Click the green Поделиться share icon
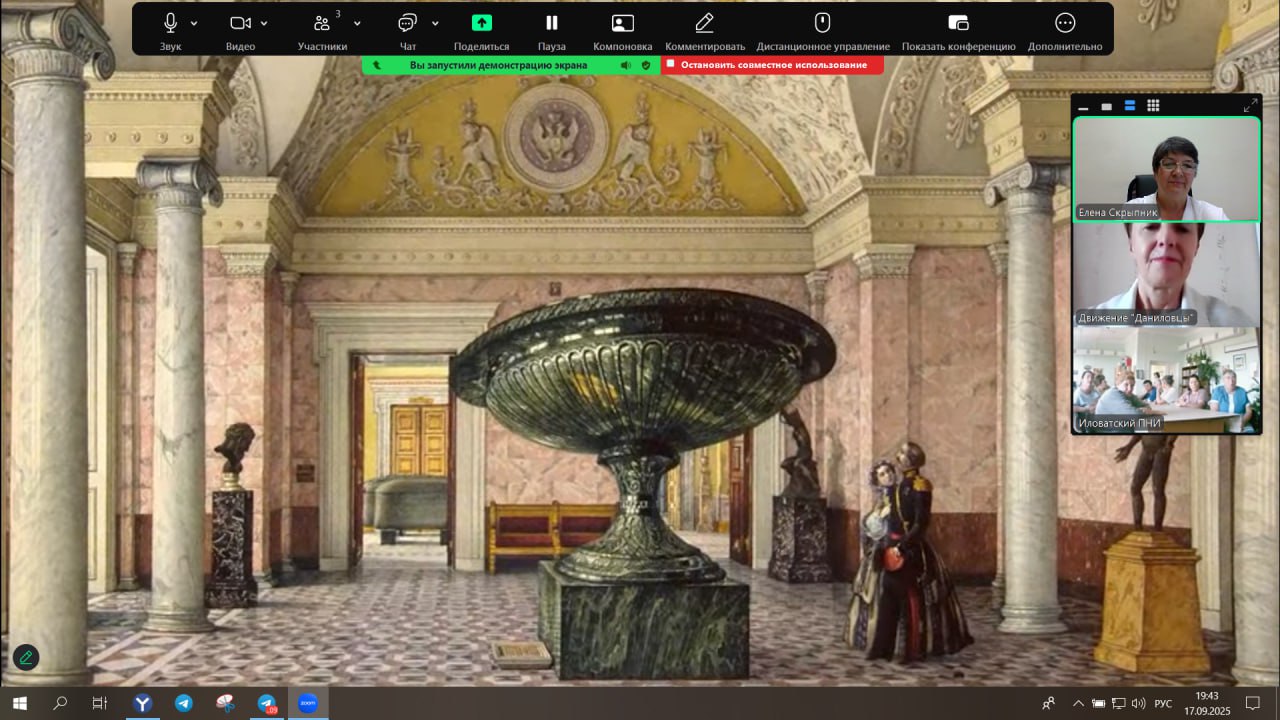 tap(481, 23)
